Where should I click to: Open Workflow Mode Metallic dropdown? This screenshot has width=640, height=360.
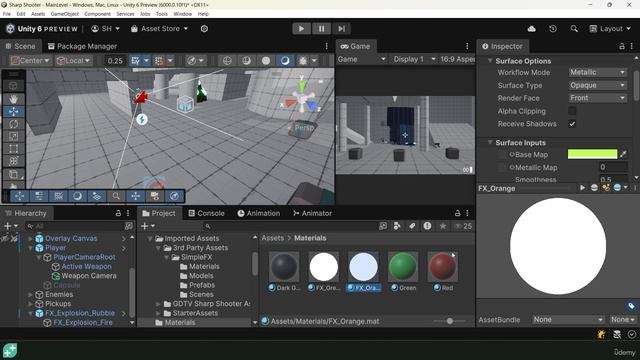[598, 72]
